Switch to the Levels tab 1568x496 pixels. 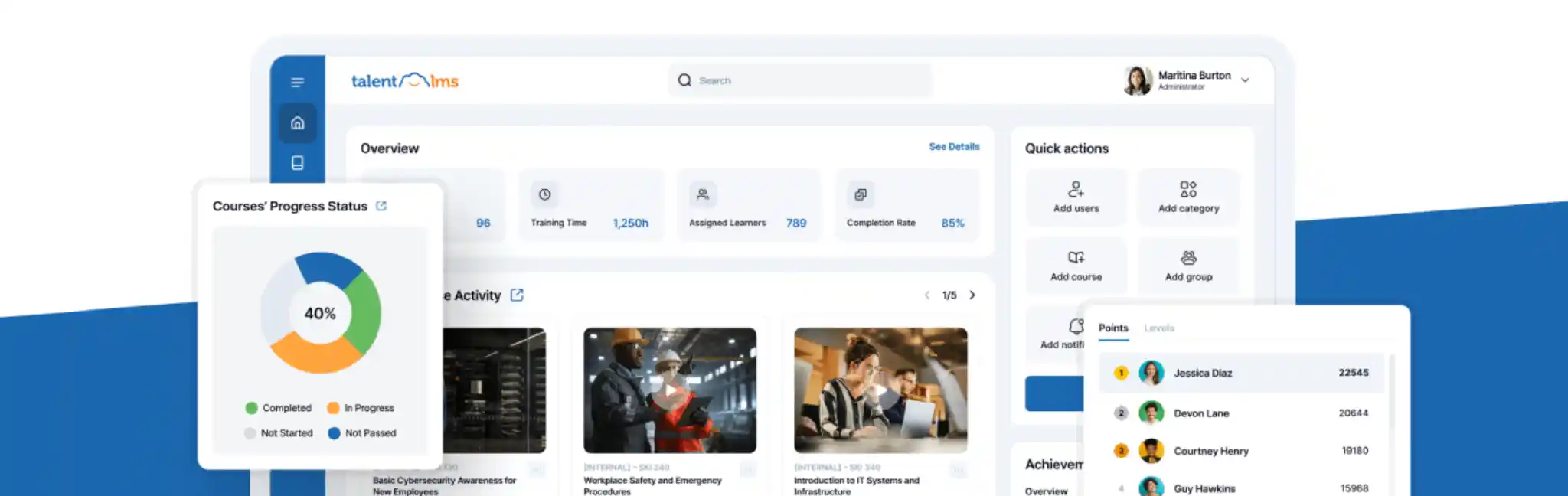(1158, 328)
